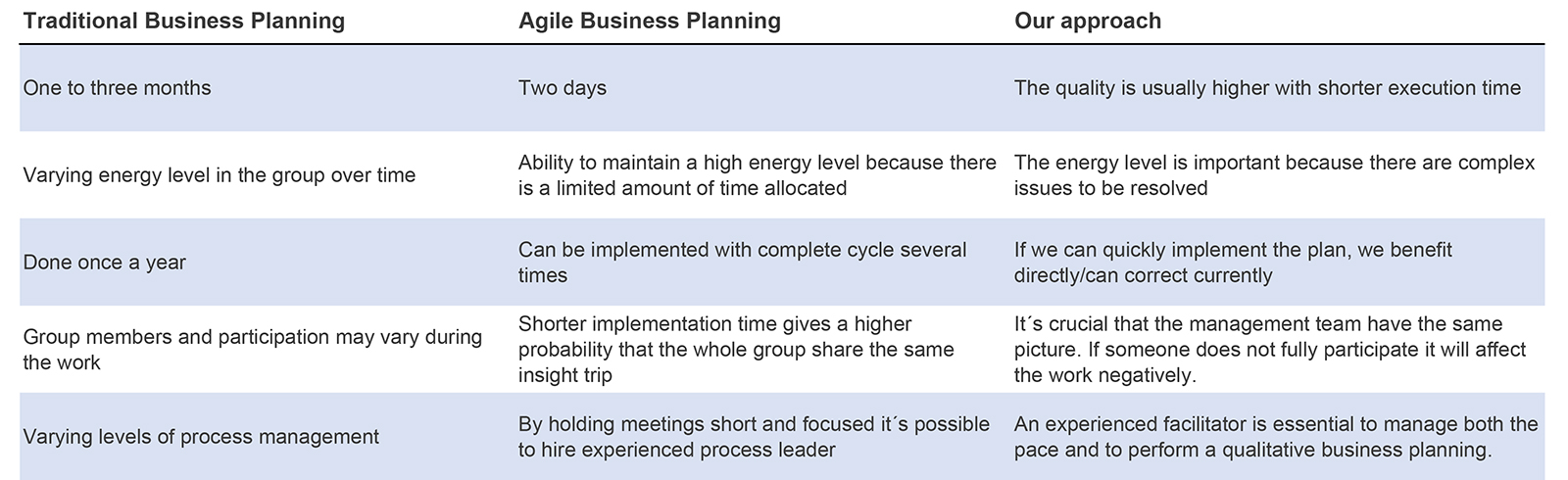The height and width of the screenshot is (480, 1568).
Task: Click the Traditional Business Planning column header
Action: 184,21
